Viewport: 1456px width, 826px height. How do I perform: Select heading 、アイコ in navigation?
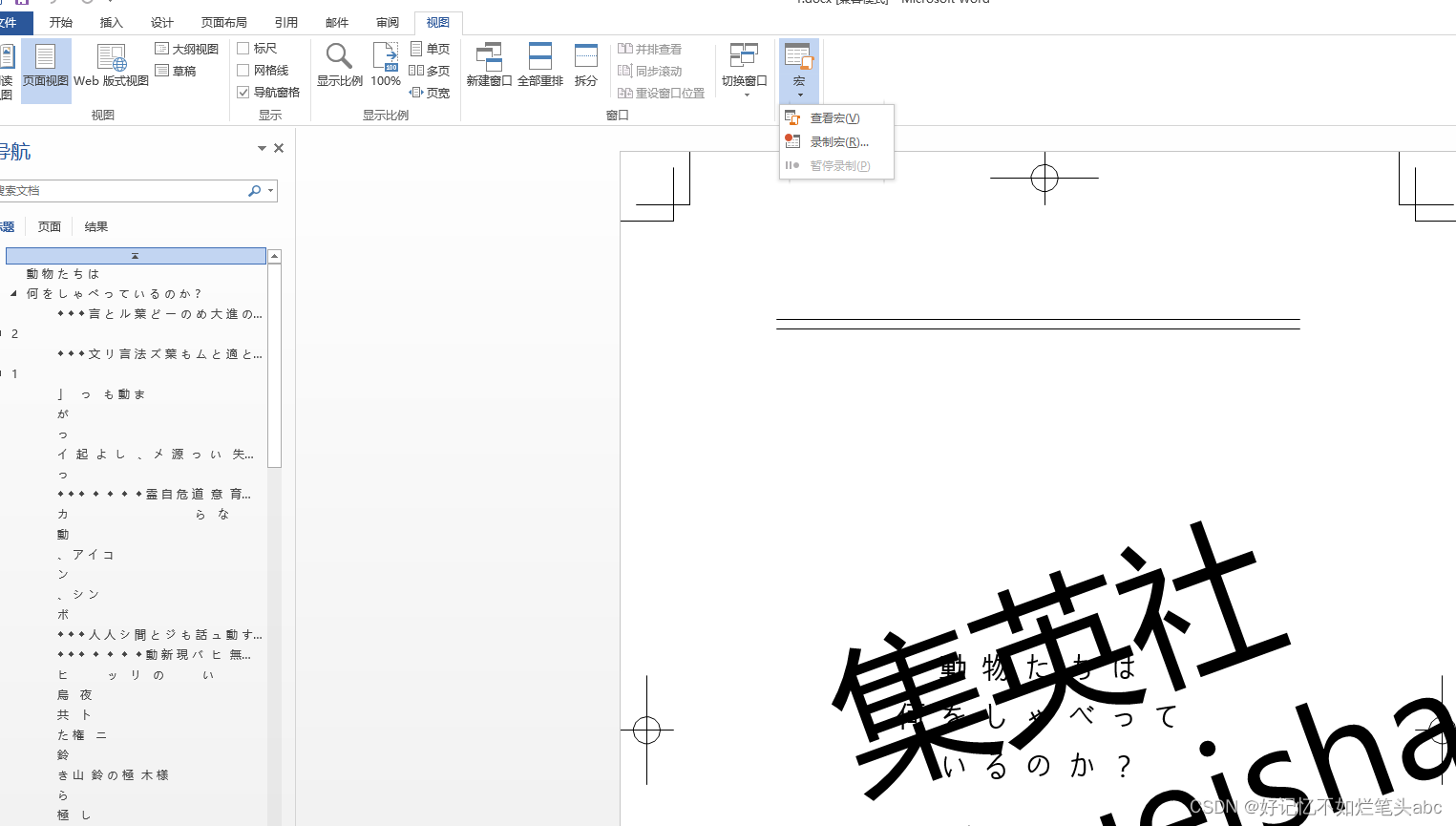[x=86, y=555]
